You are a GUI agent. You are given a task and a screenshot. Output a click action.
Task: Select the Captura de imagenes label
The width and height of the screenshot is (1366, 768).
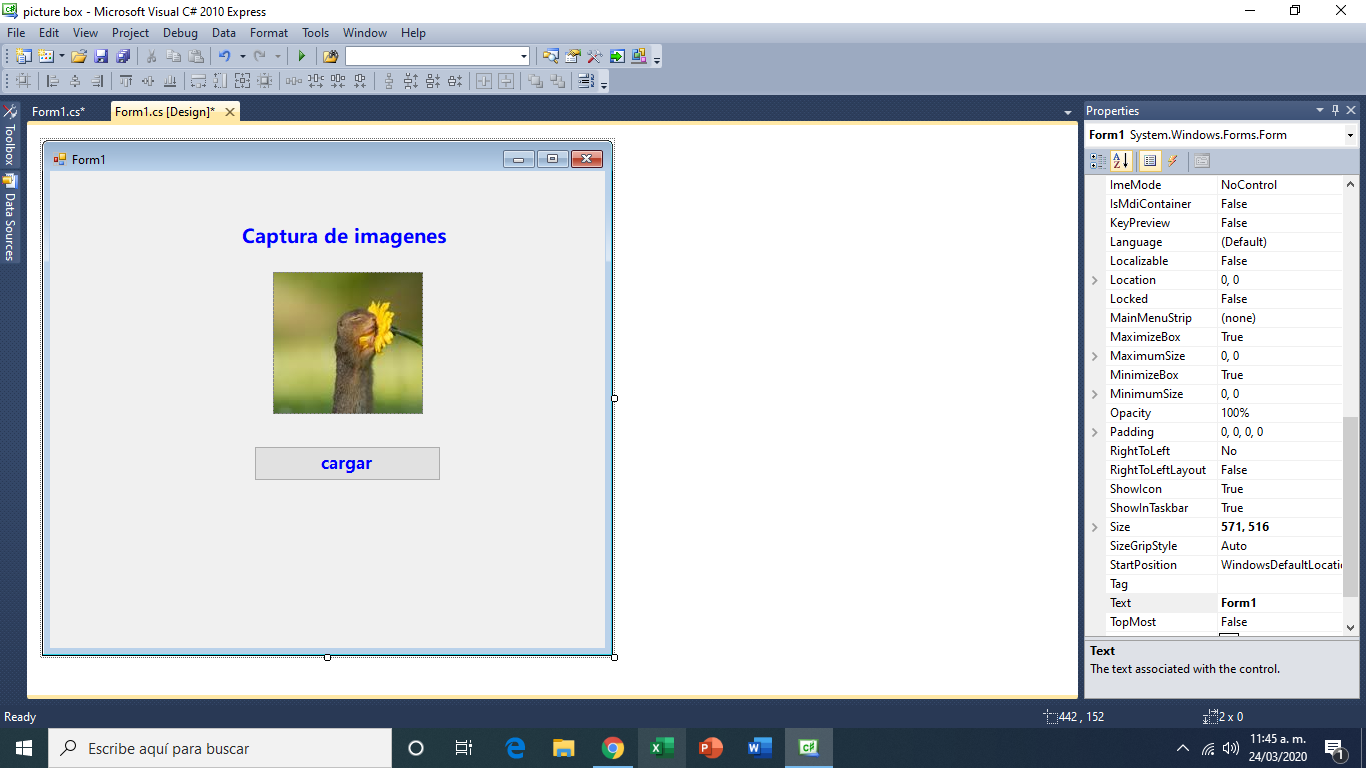[x=344, y=236]
